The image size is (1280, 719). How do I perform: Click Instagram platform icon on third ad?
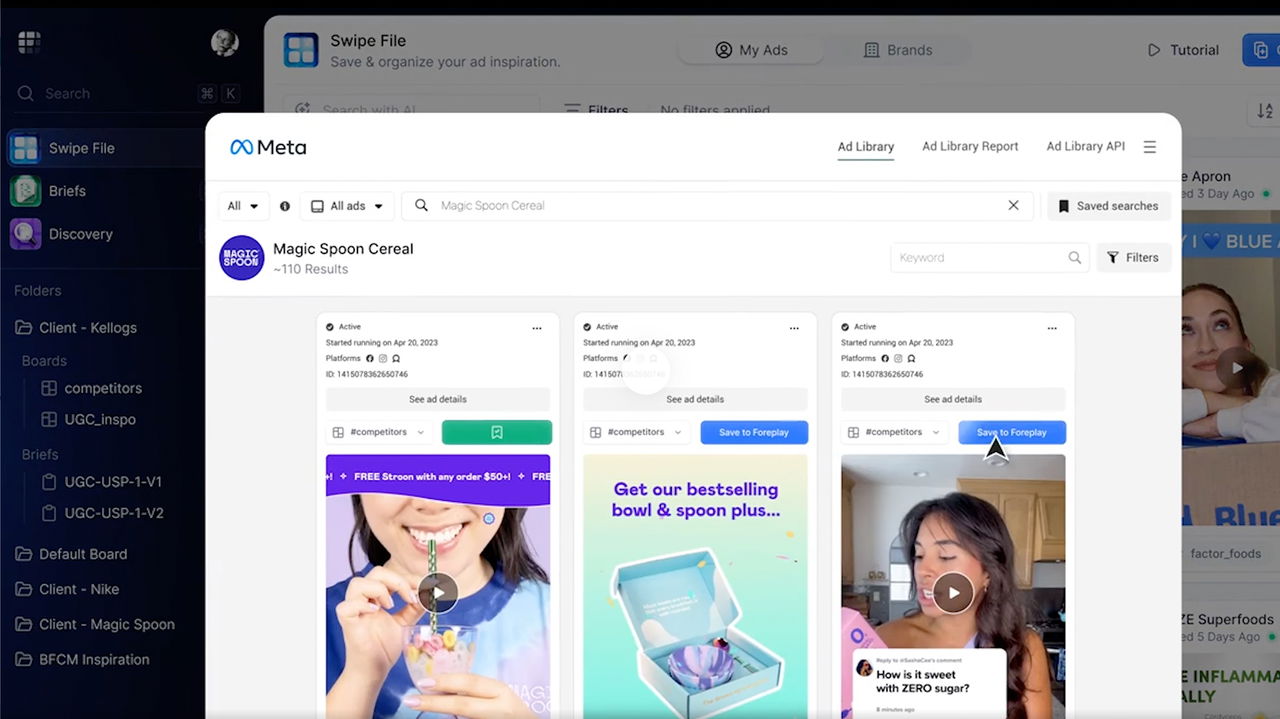[897, 358]
